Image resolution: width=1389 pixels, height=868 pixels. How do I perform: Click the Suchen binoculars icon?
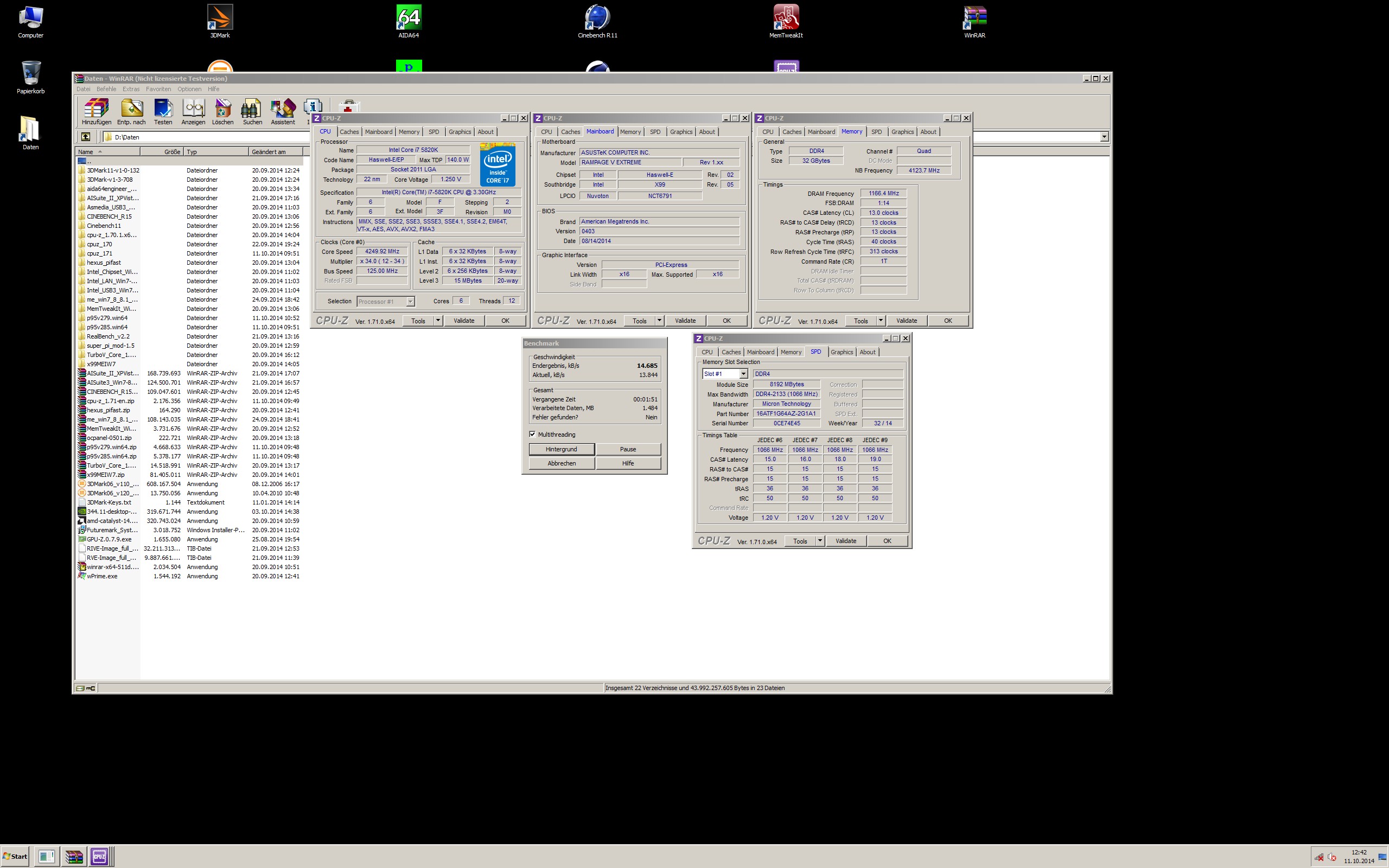click(x=252, y=112)
